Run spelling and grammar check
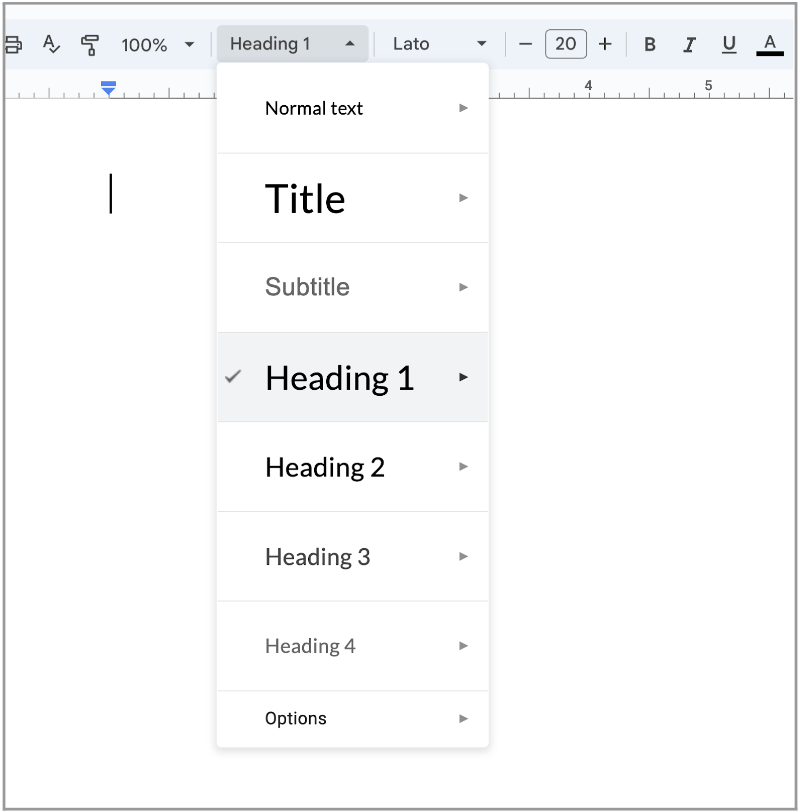Viewport: 800px width, 812px height. point(50,44)
